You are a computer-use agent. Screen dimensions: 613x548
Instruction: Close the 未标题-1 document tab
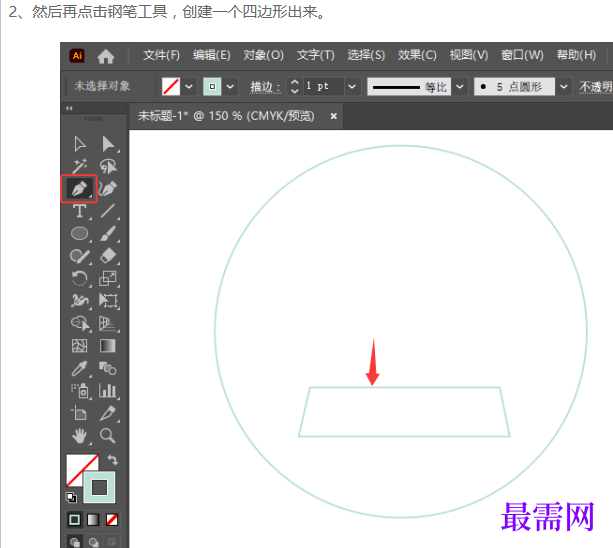coord(333,116)
